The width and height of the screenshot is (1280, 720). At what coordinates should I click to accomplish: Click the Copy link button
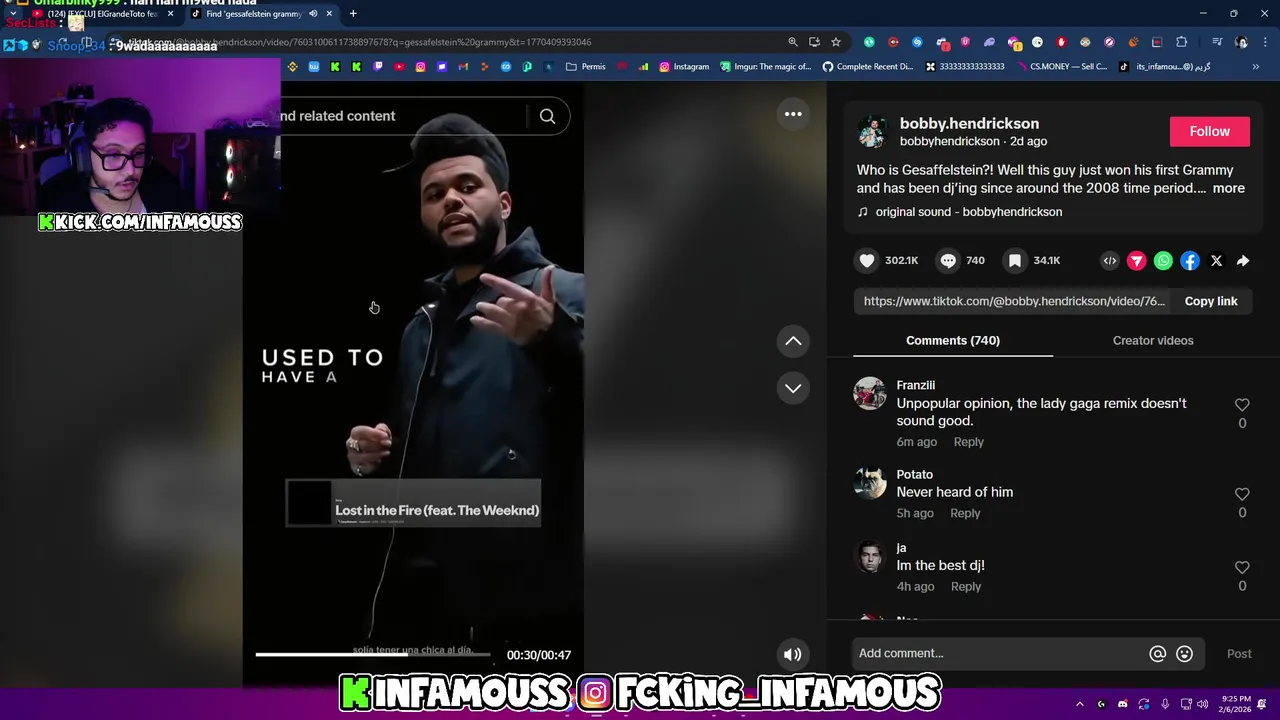click(x=1211, y=301)
